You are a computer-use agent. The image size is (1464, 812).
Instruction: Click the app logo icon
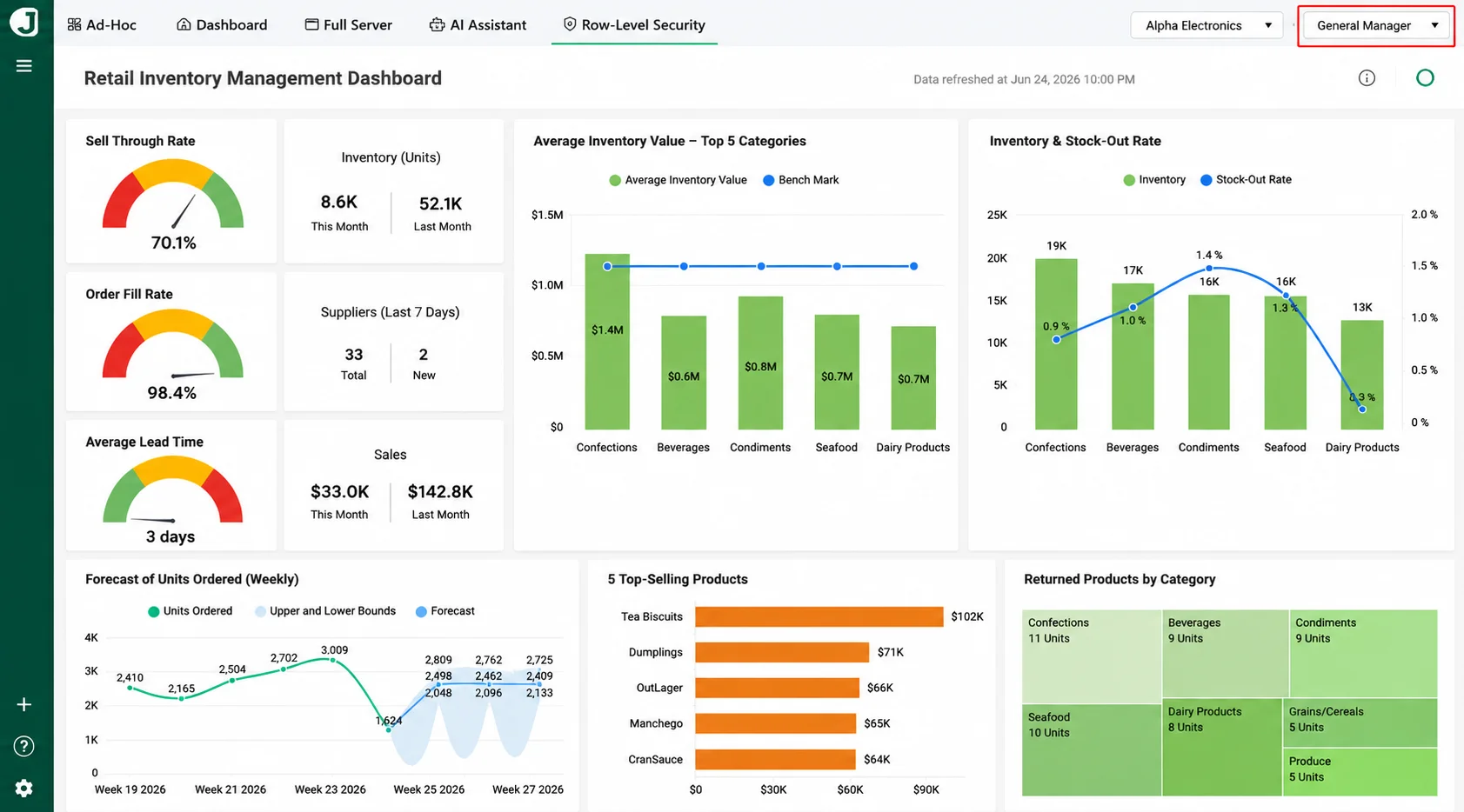(x=24, y=21)
